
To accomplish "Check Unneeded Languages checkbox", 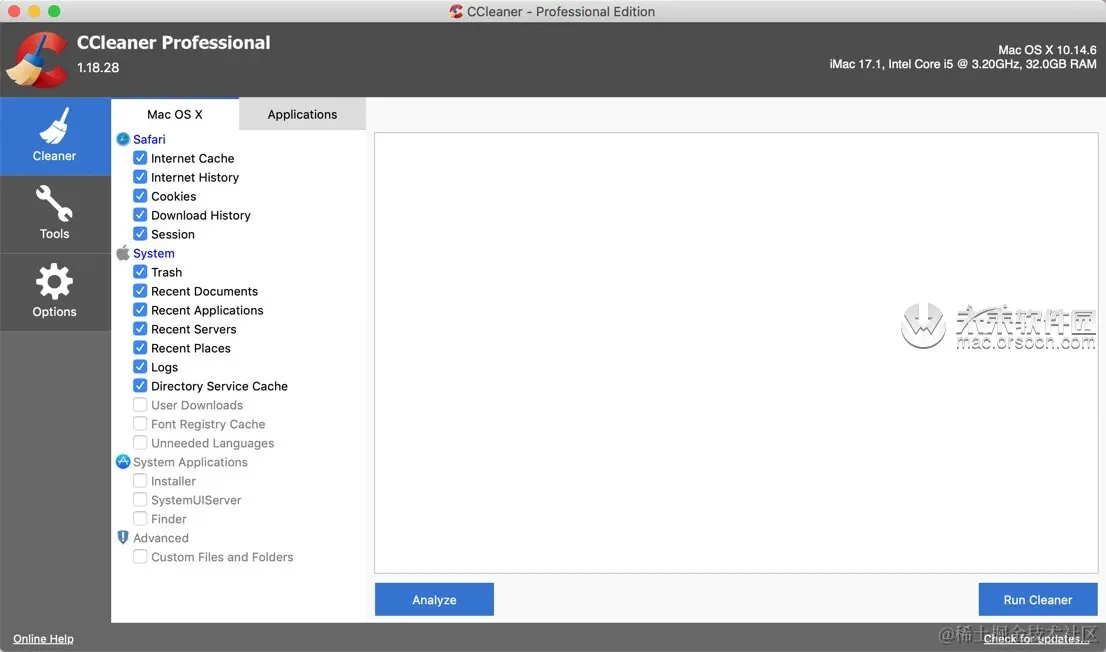I will (140, 443).
